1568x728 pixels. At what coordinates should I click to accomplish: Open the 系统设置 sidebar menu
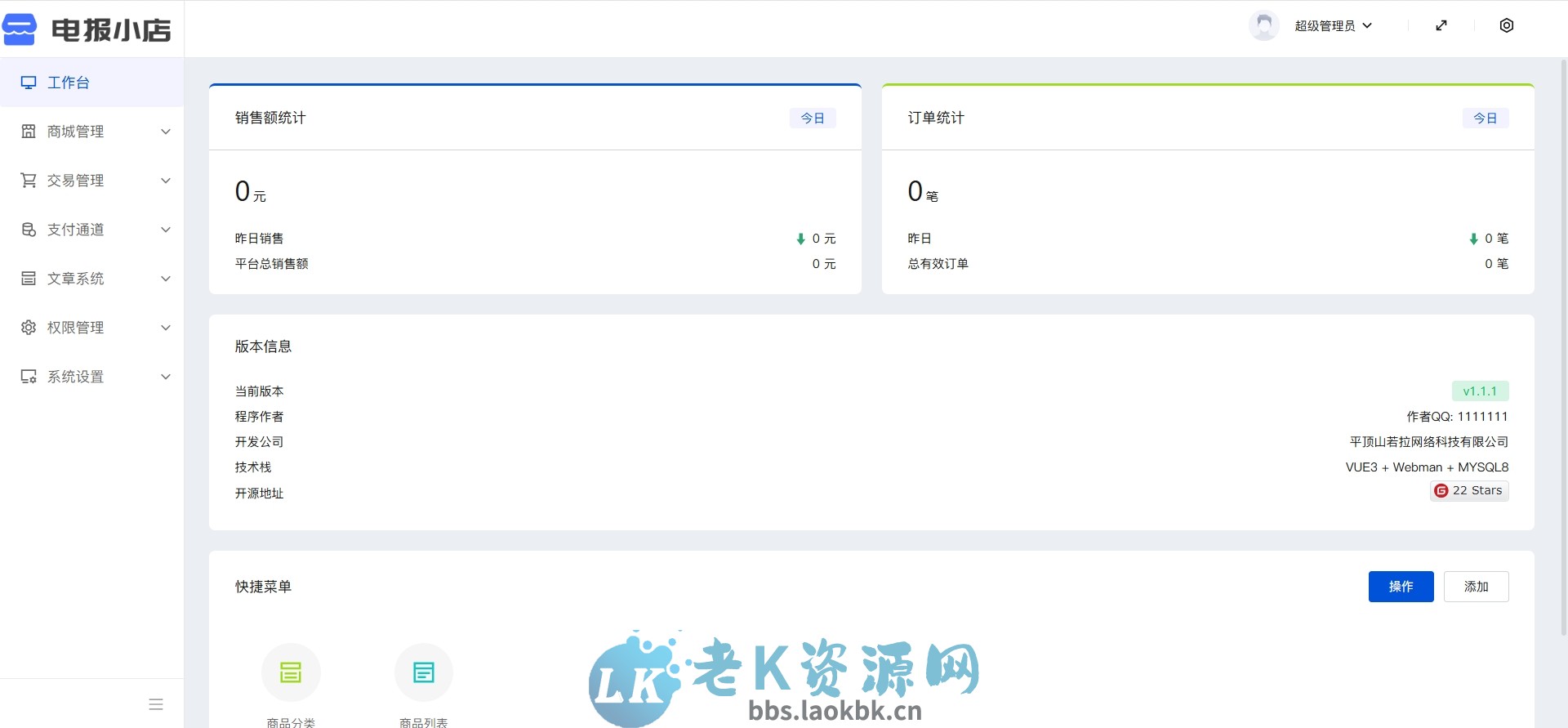point(91,377)
